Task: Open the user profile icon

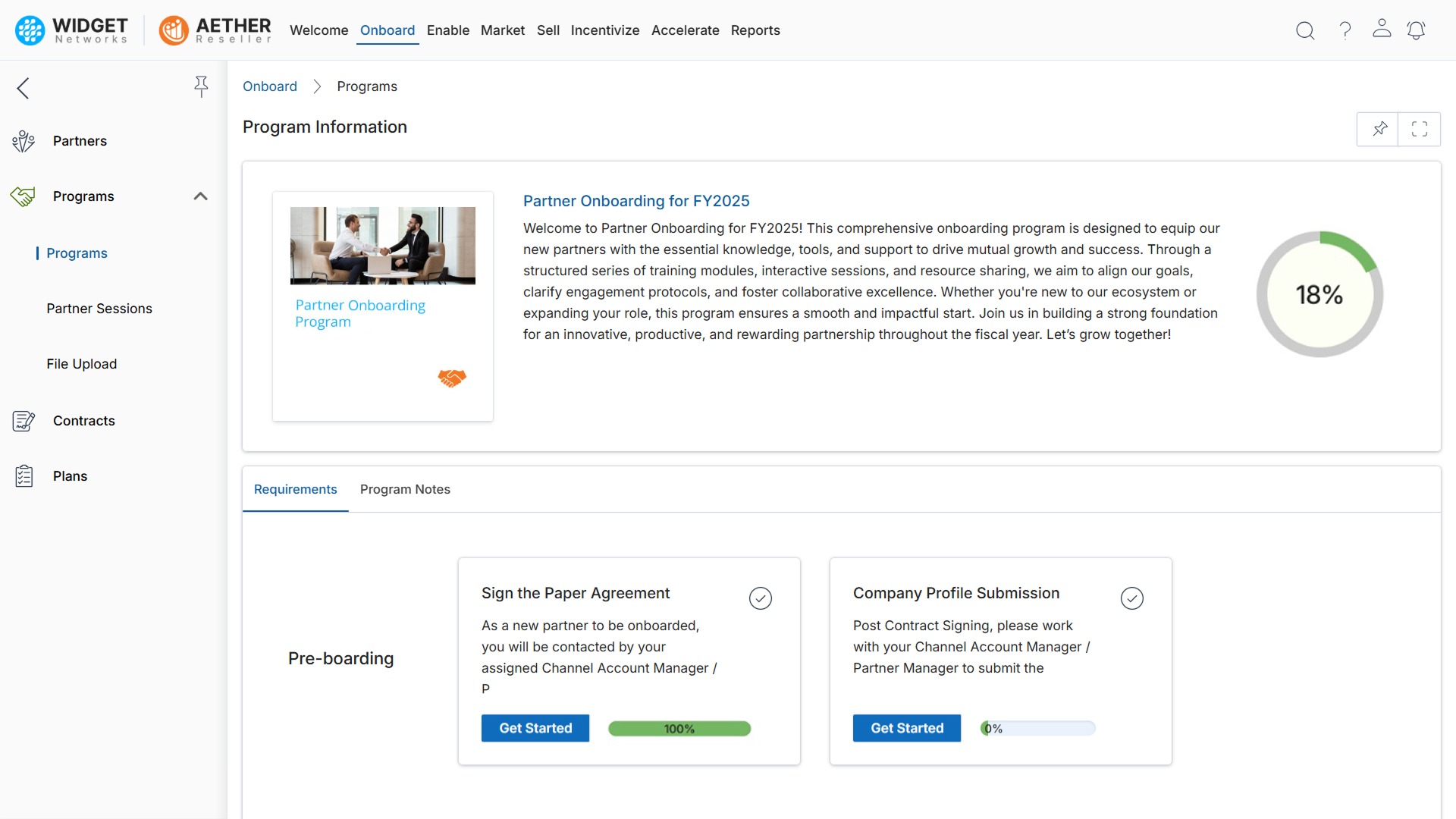Action: 1382,29
